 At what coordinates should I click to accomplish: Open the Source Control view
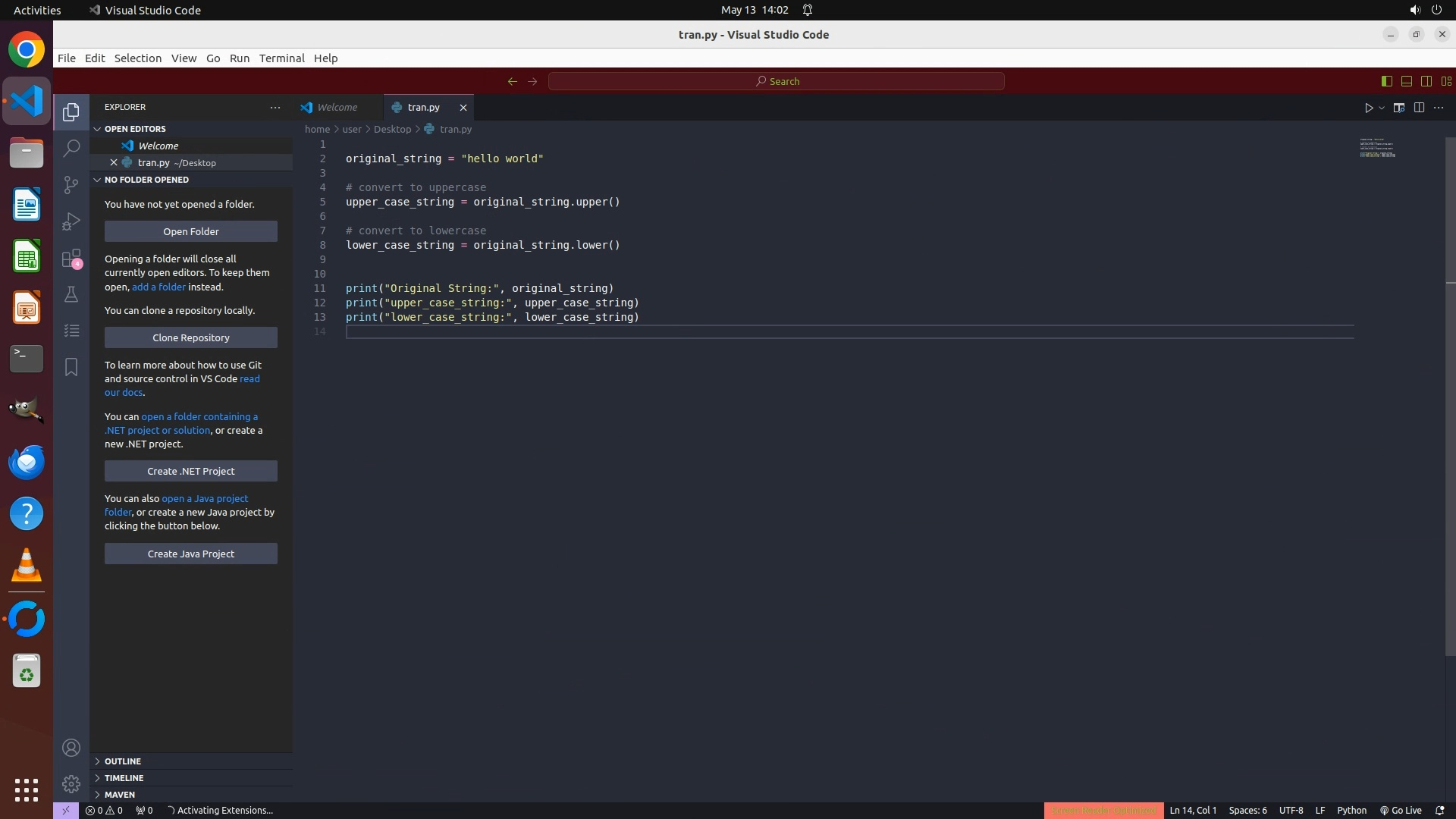pyautogui.click(x=71, y=185)
